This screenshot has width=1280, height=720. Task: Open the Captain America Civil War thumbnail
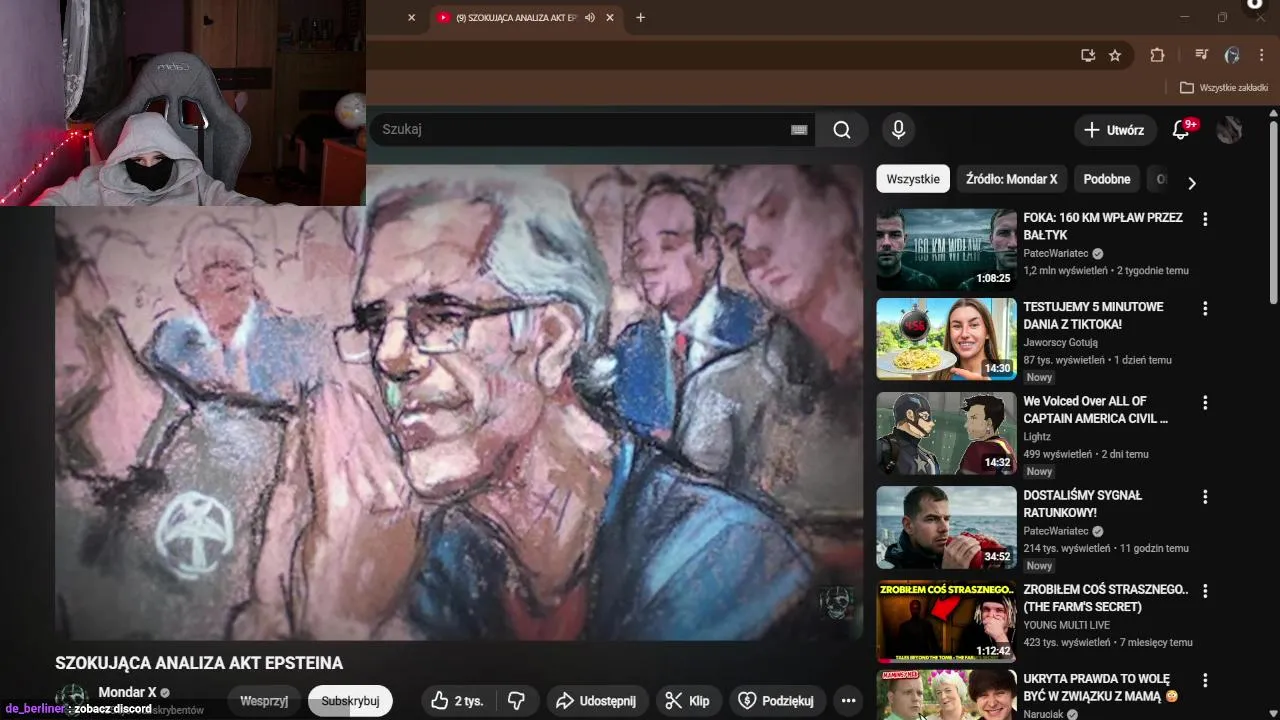(946, 433)
